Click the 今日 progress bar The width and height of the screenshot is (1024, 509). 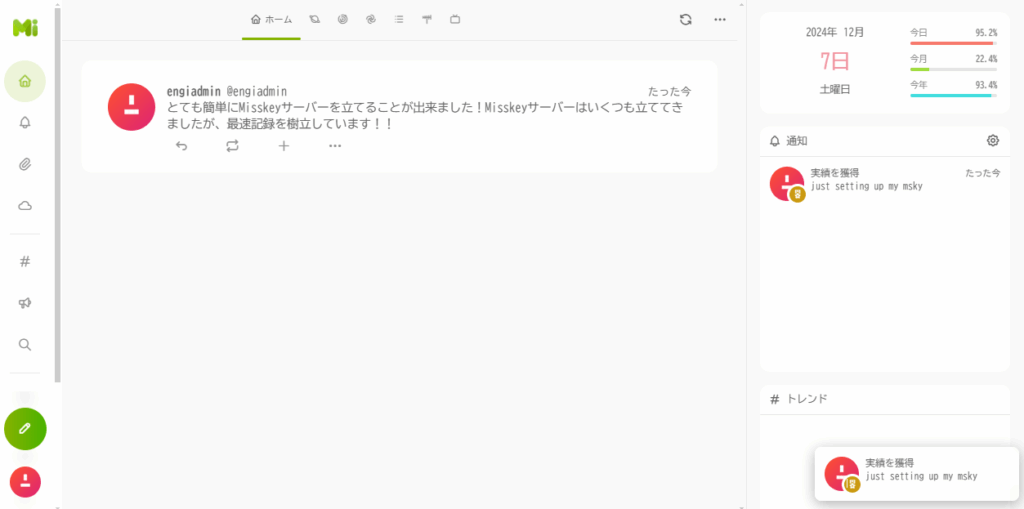[953, 43]
